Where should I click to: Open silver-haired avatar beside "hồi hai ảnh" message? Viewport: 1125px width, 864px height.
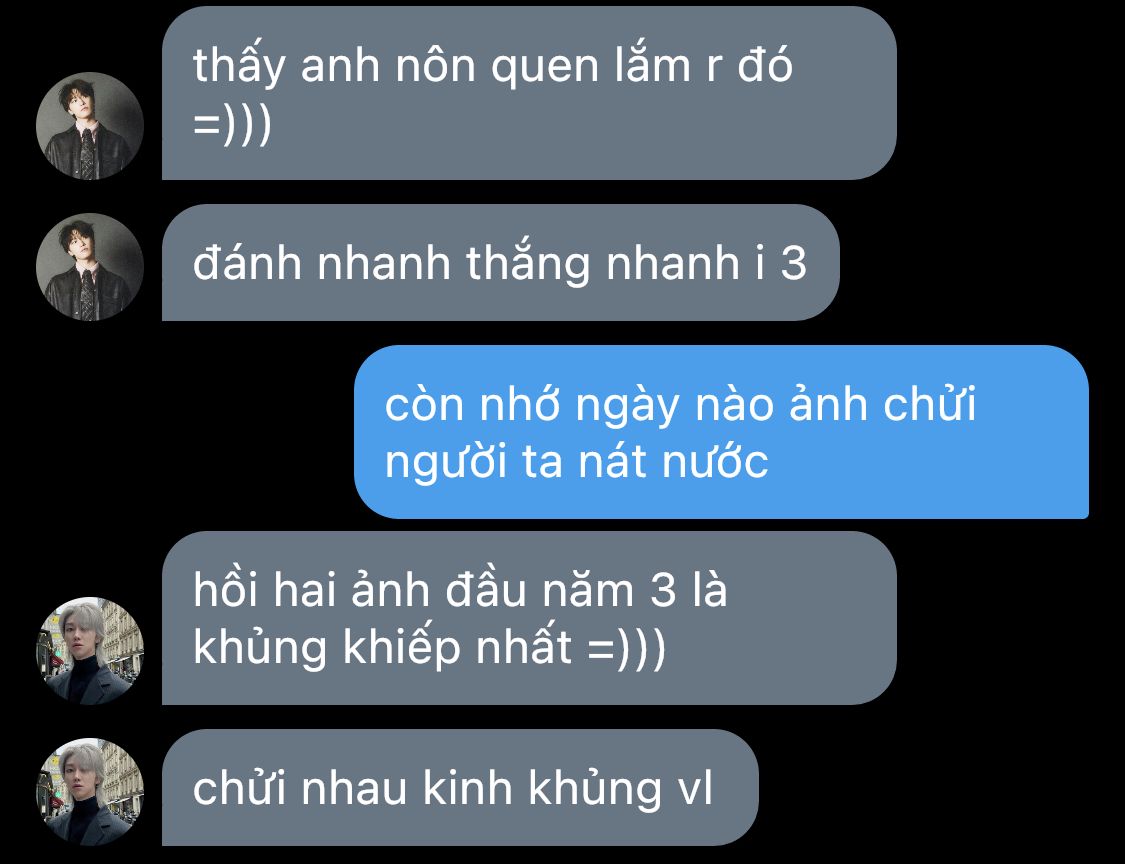tap(90, 651)
